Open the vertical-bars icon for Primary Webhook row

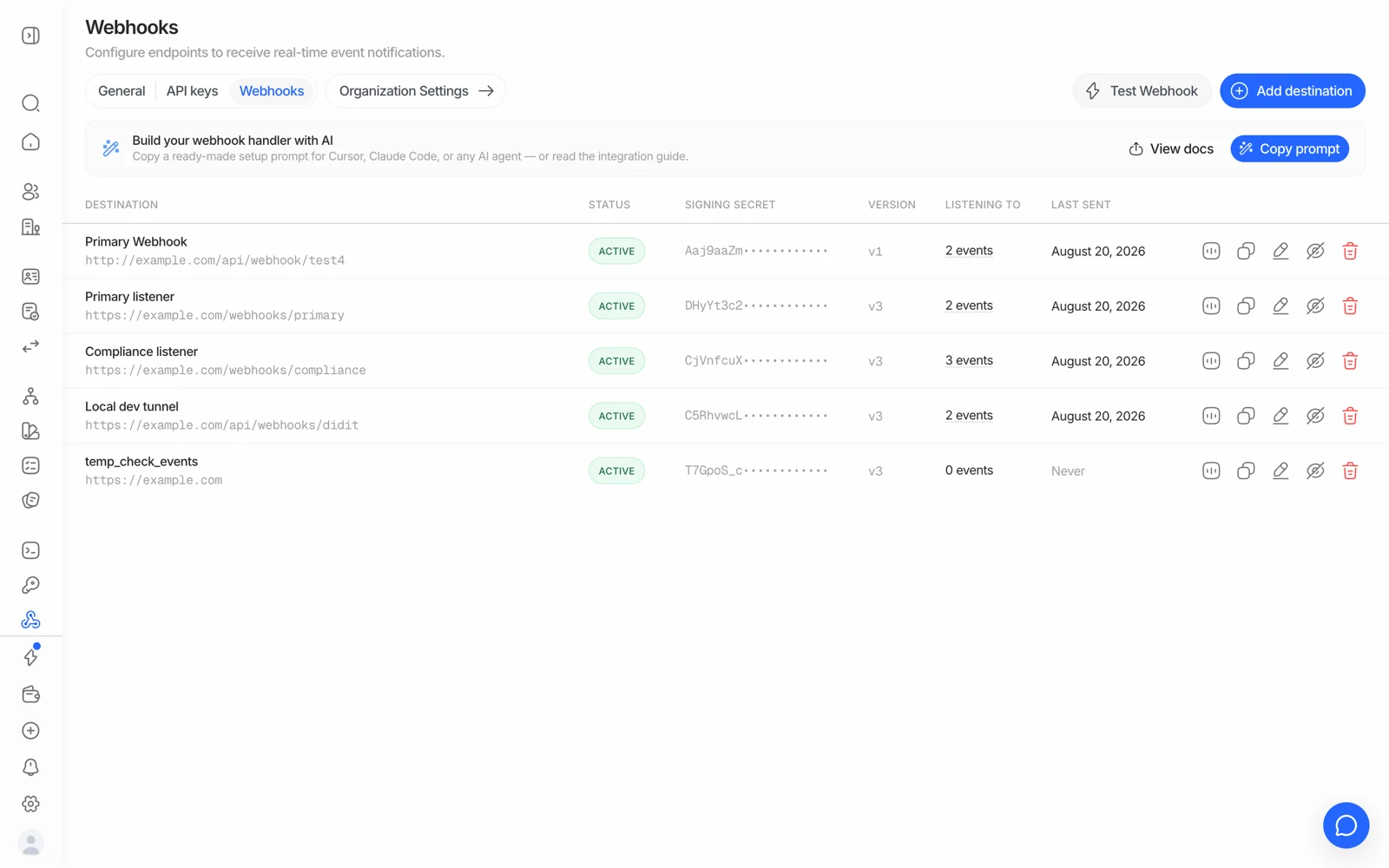click(1211, 251)
